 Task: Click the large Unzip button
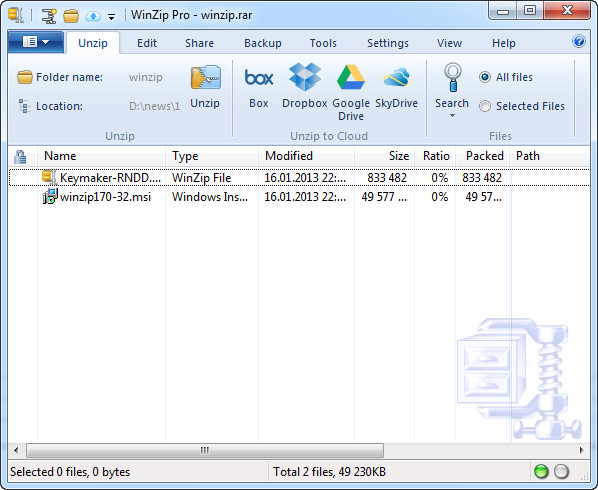[205, 87]
